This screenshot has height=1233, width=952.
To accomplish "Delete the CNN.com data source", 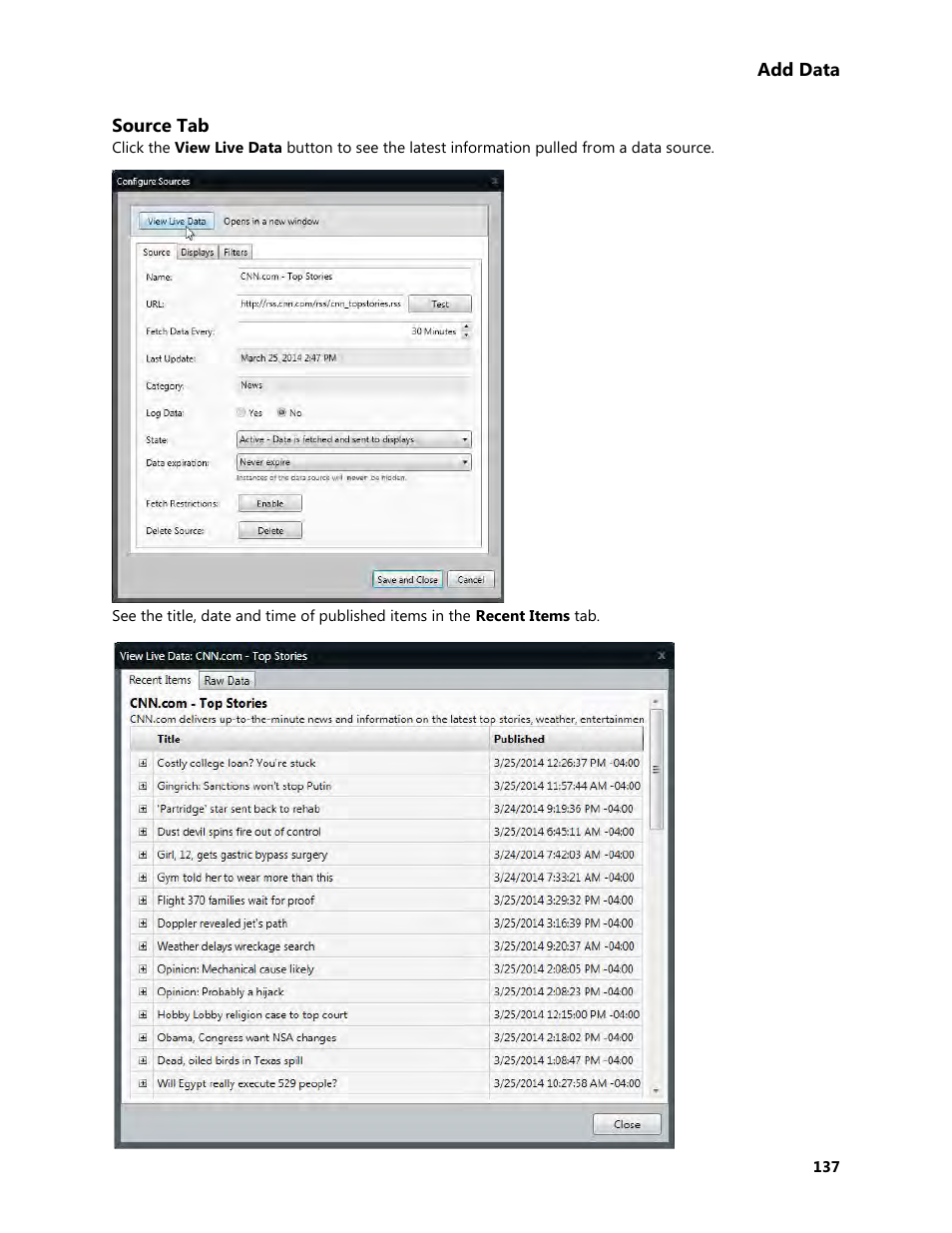I will (268, 530).
